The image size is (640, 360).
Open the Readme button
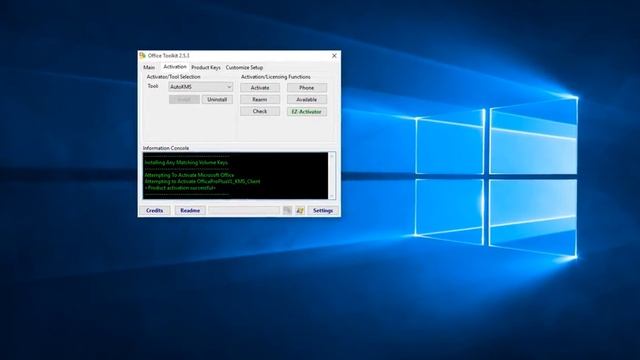[190, 210]
